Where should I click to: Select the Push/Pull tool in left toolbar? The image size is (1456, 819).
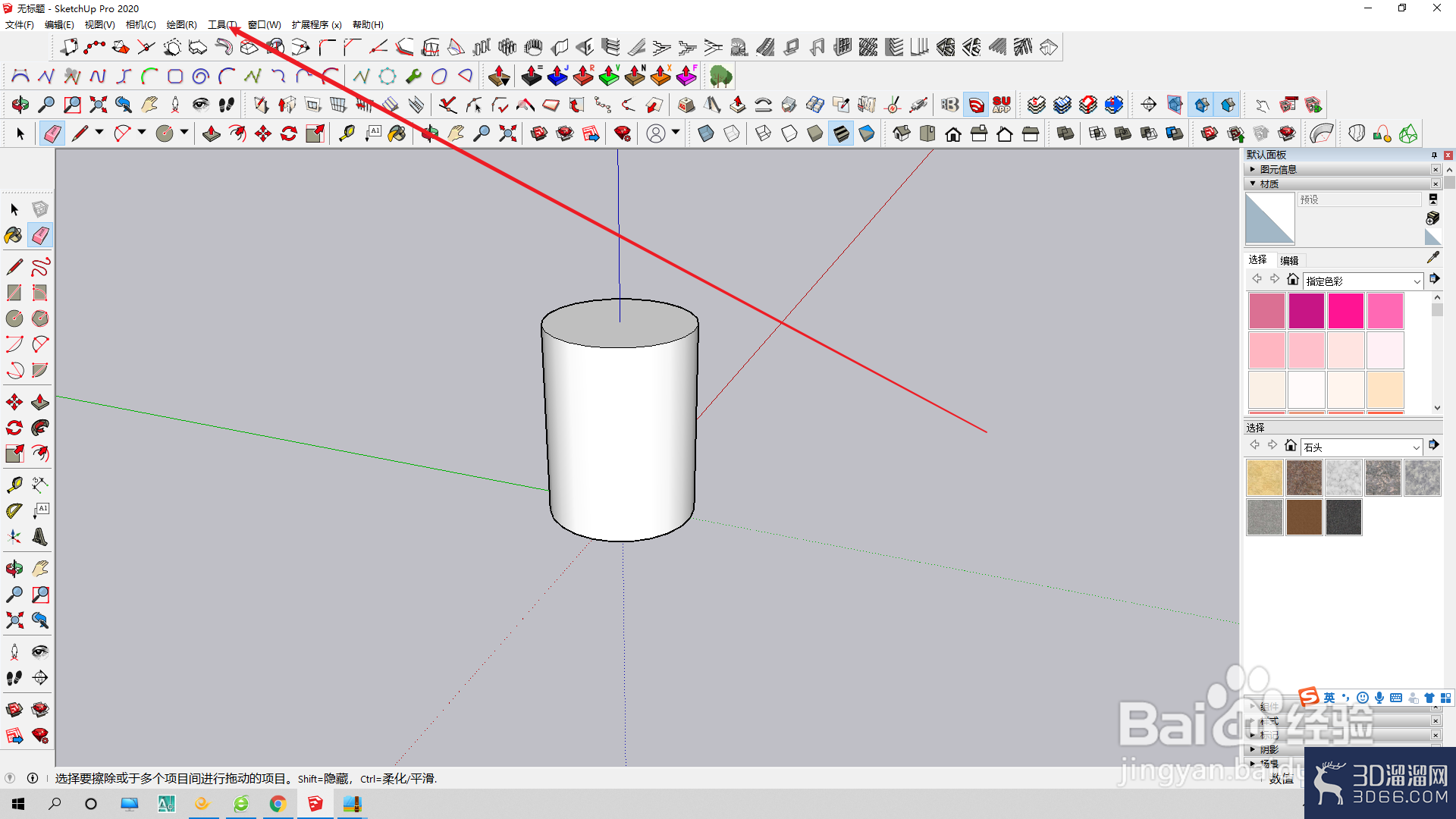click(x=40, y=402)
